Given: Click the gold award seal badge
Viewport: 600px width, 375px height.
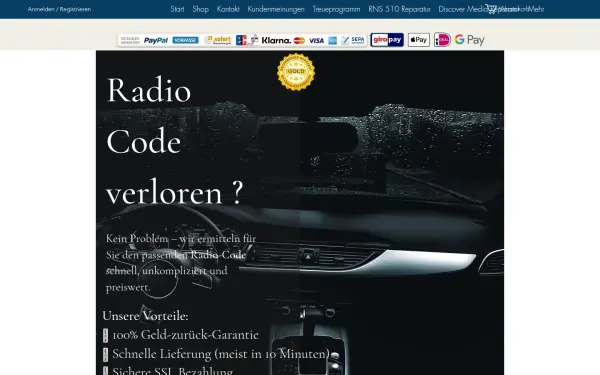Looking at the screenshot, I should [x=296, y=72].
